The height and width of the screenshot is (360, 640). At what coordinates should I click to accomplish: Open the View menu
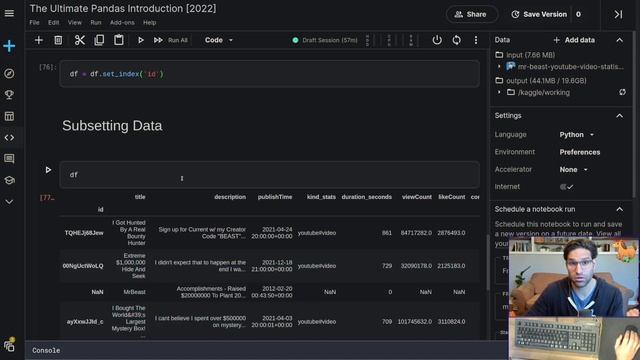75,22
